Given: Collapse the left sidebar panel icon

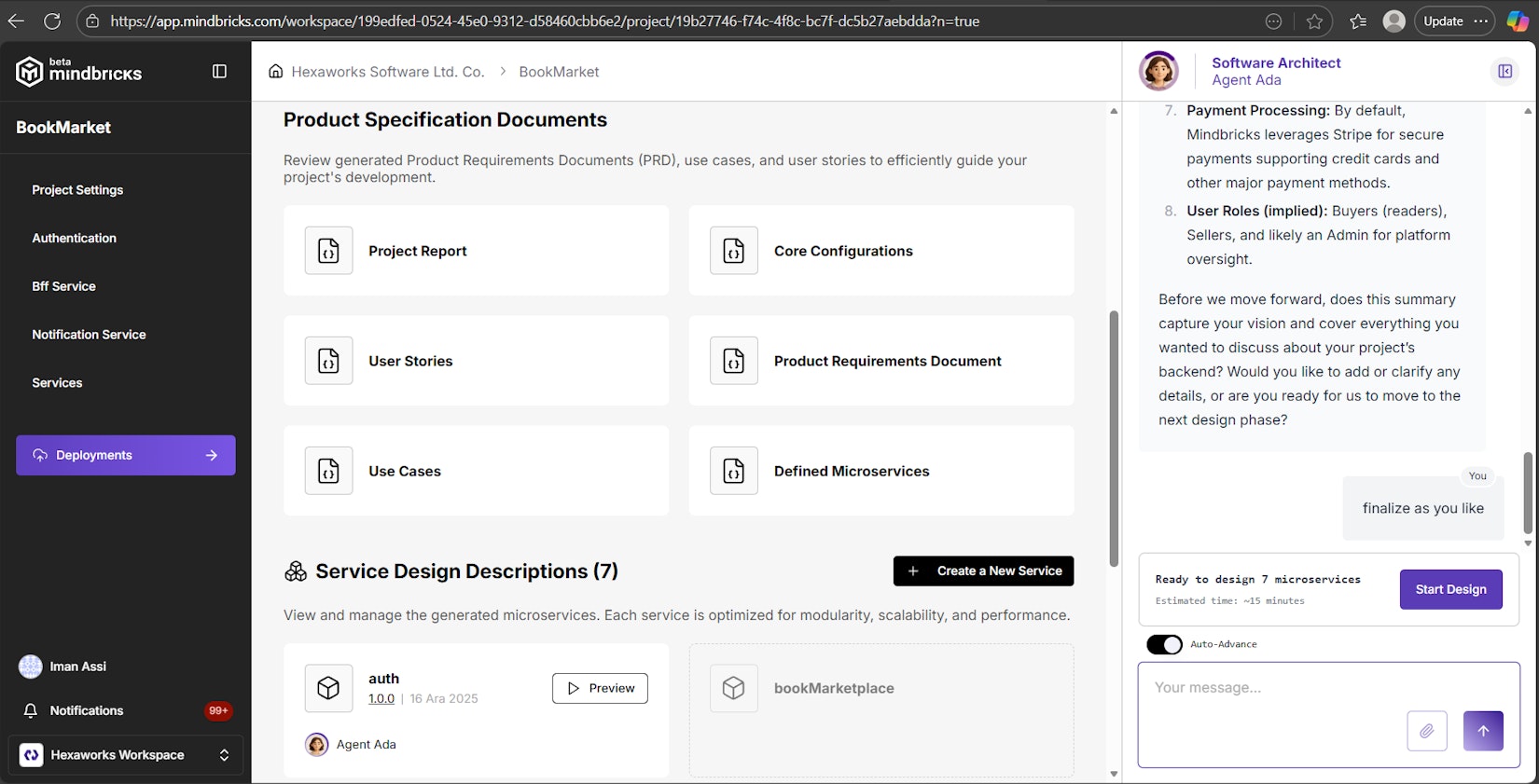Looking at the screenshot, I should coord(219,72).
